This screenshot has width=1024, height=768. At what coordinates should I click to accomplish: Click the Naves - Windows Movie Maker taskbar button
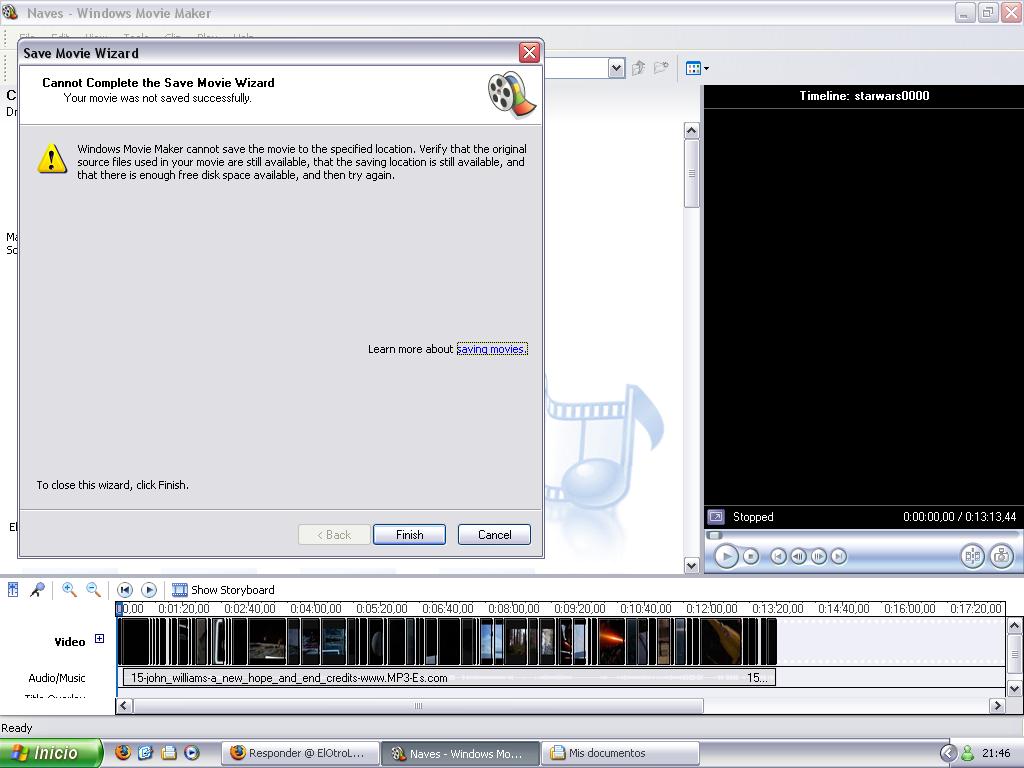(460, 753)
